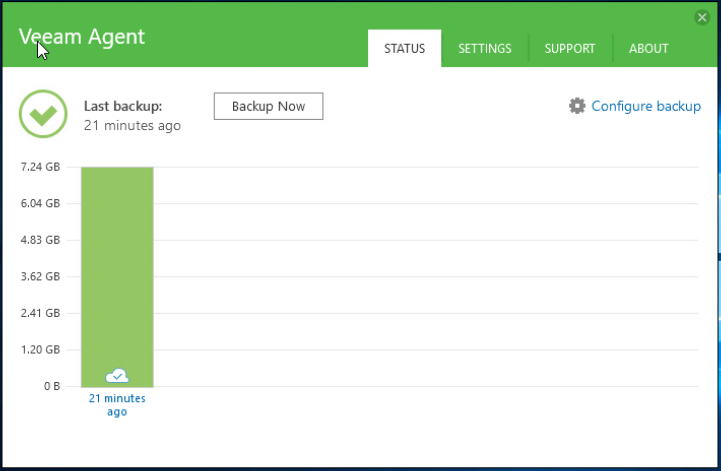721x471 pixels.
Task: Go to the SUPPORT tab
Action: pyautogui.click(x=570, y=48)
